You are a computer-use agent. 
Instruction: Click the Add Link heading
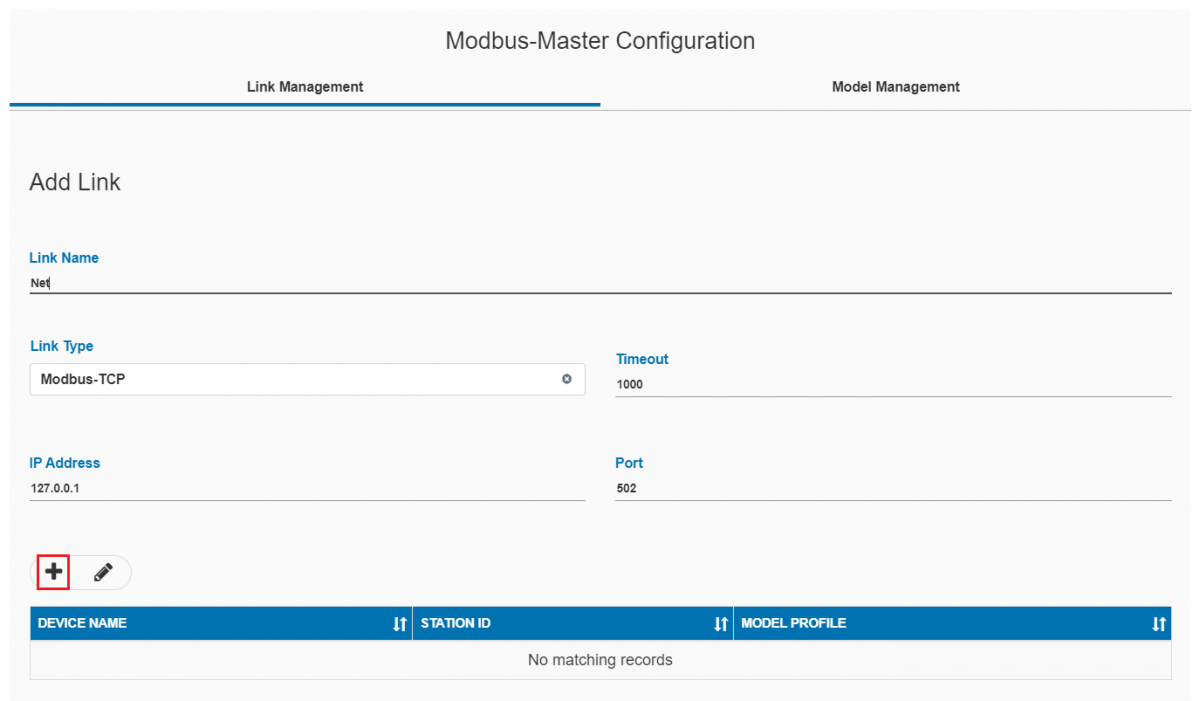coord(74,182)
